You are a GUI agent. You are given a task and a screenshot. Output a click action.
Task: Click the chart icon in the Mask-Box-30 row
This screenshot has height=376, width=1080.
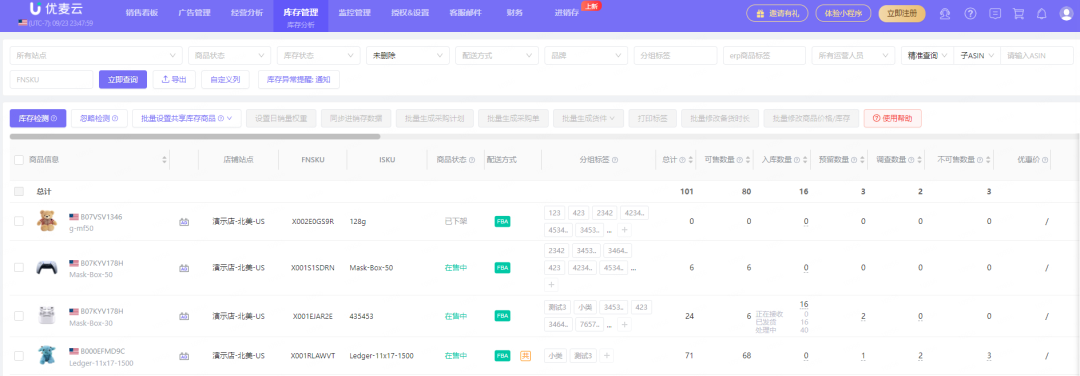point(184,316)
